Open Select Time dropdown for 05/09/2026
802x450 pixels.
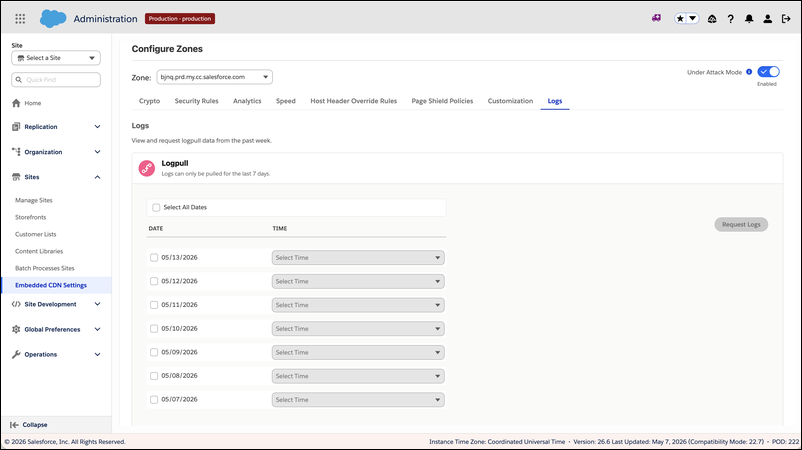coord(358,352)
